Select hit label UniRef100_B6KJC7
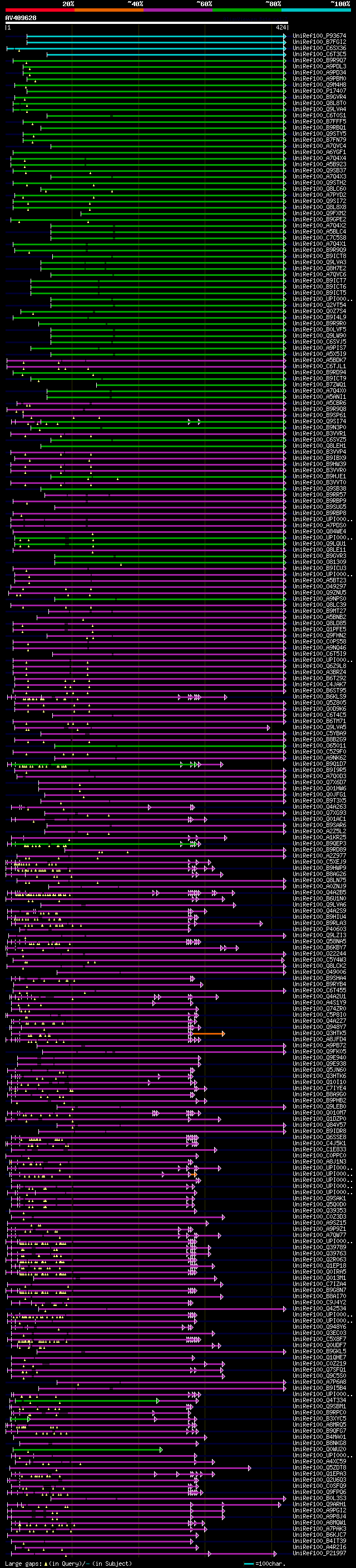The width and height of the screenshot is (356, 1568). pyautogui.click(x=319, y=1534)
